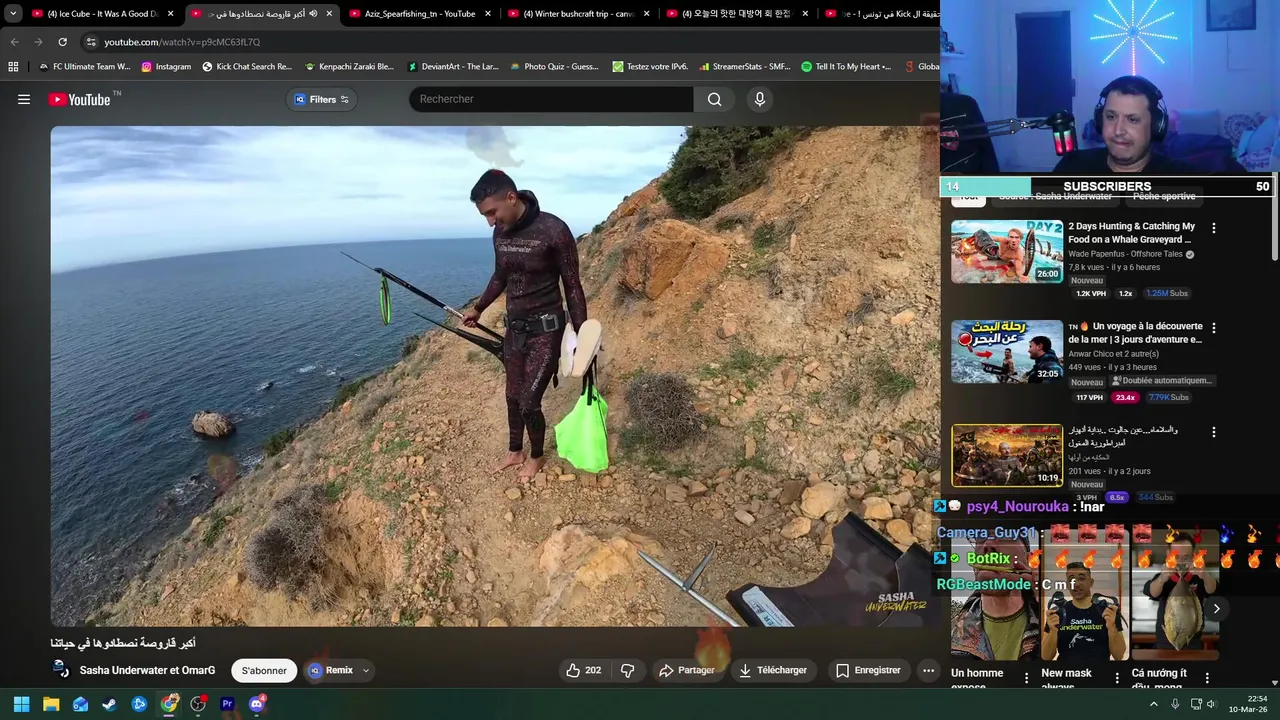Download video with Télécharger button
Screen dimensions: 1280x720
click(x=773, y=671)
